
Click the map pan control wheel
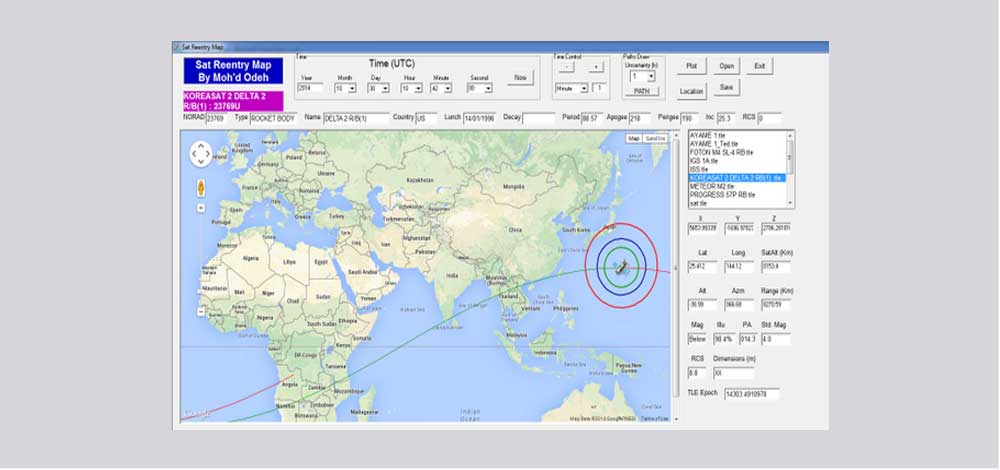pyautogui.click(x=201, y=154)
